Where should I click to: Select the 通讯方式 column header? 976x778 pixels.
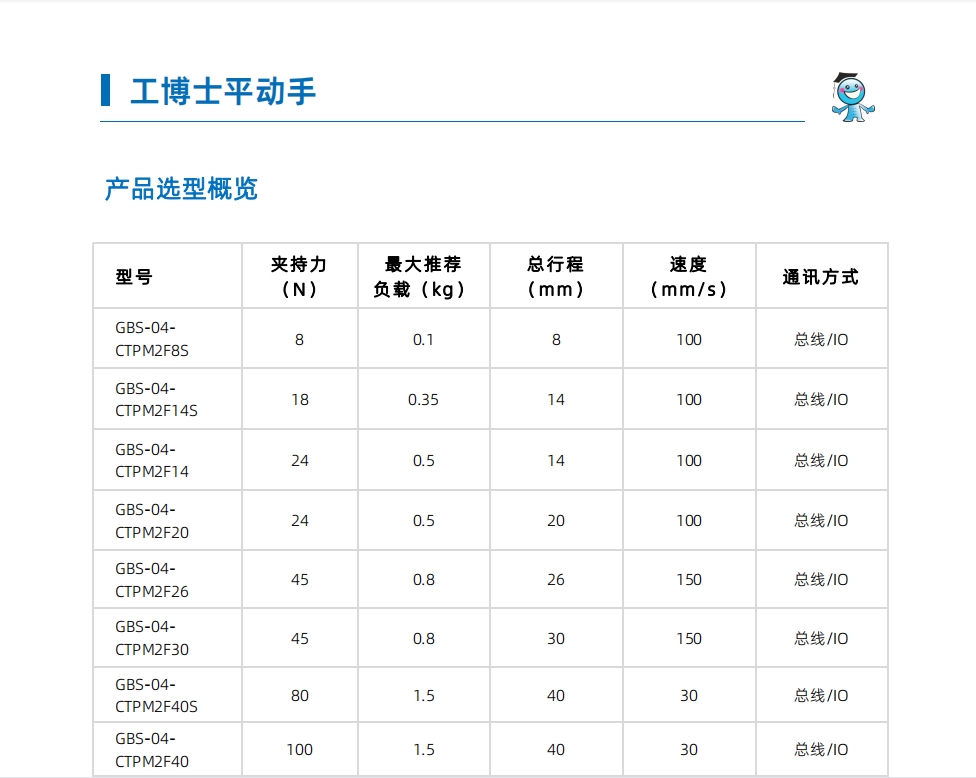click(x=820, y=277)
